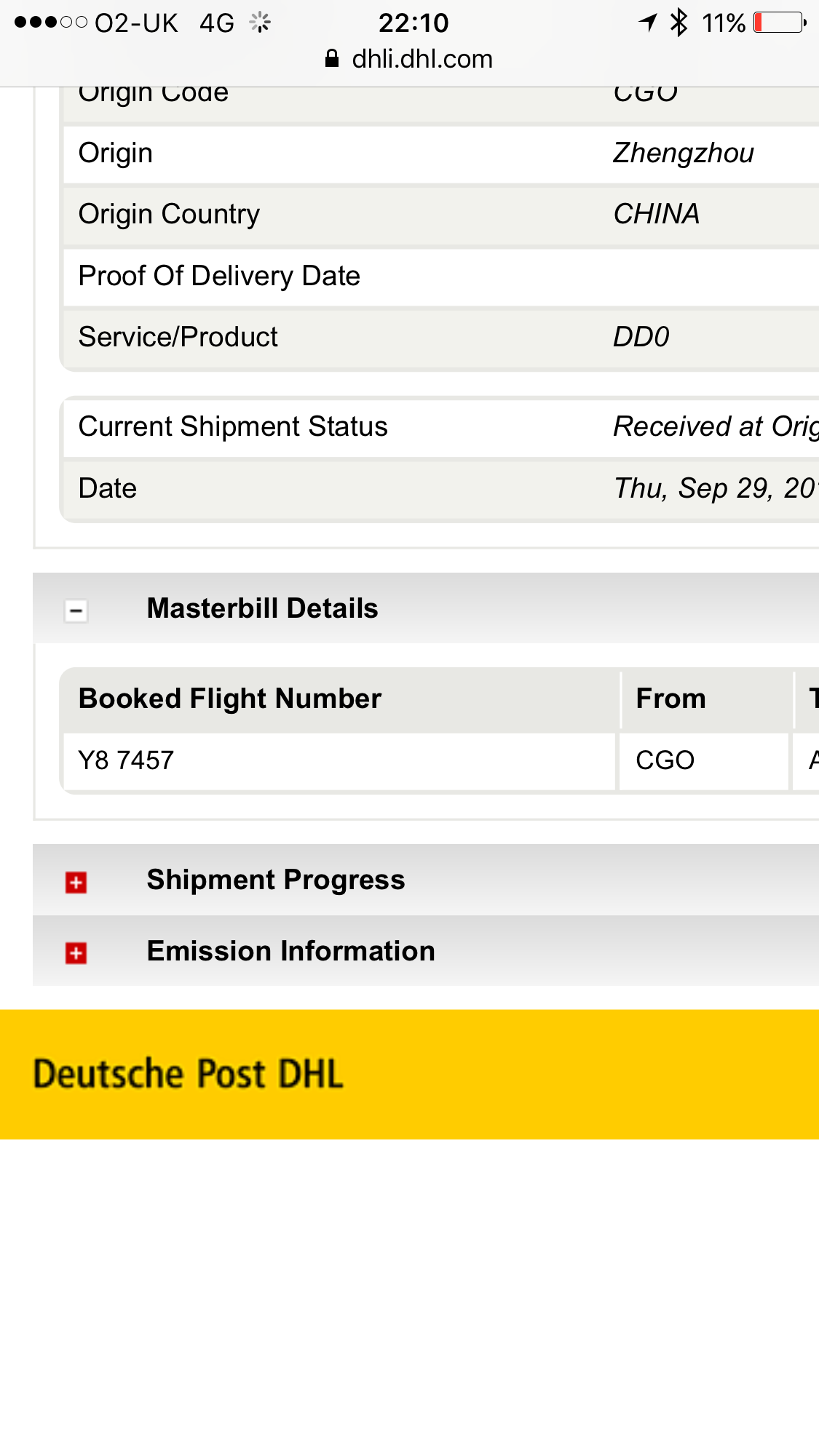The image size is (819, 1456).
Task: Tap the battery indicator icon
Action: coord(780,23)
